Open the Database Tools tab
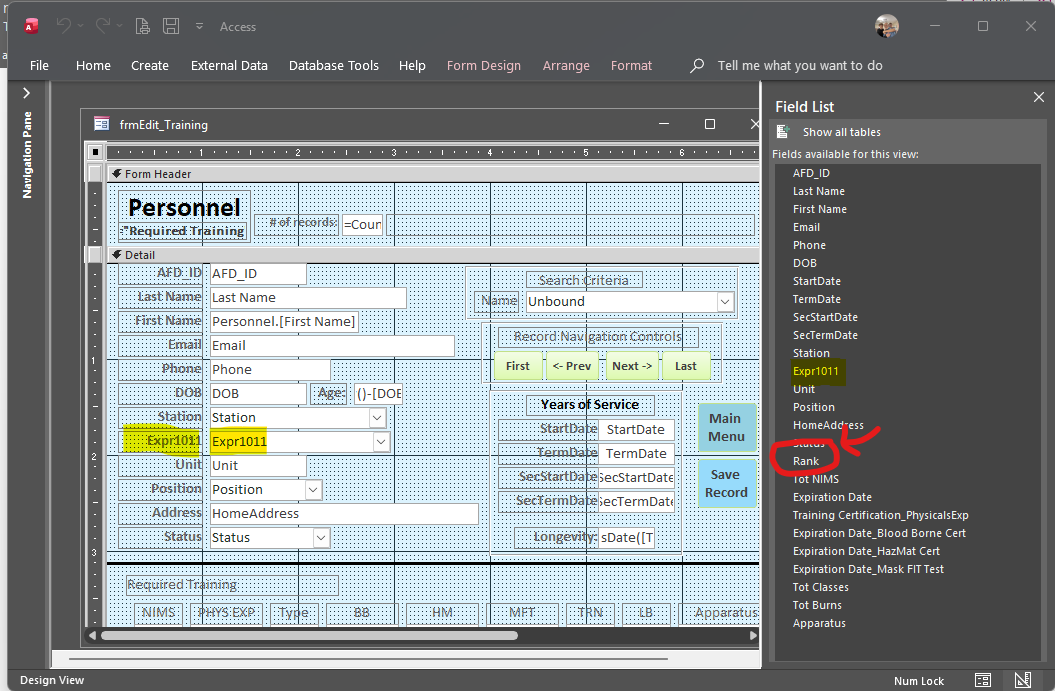 tap(333, 65)
